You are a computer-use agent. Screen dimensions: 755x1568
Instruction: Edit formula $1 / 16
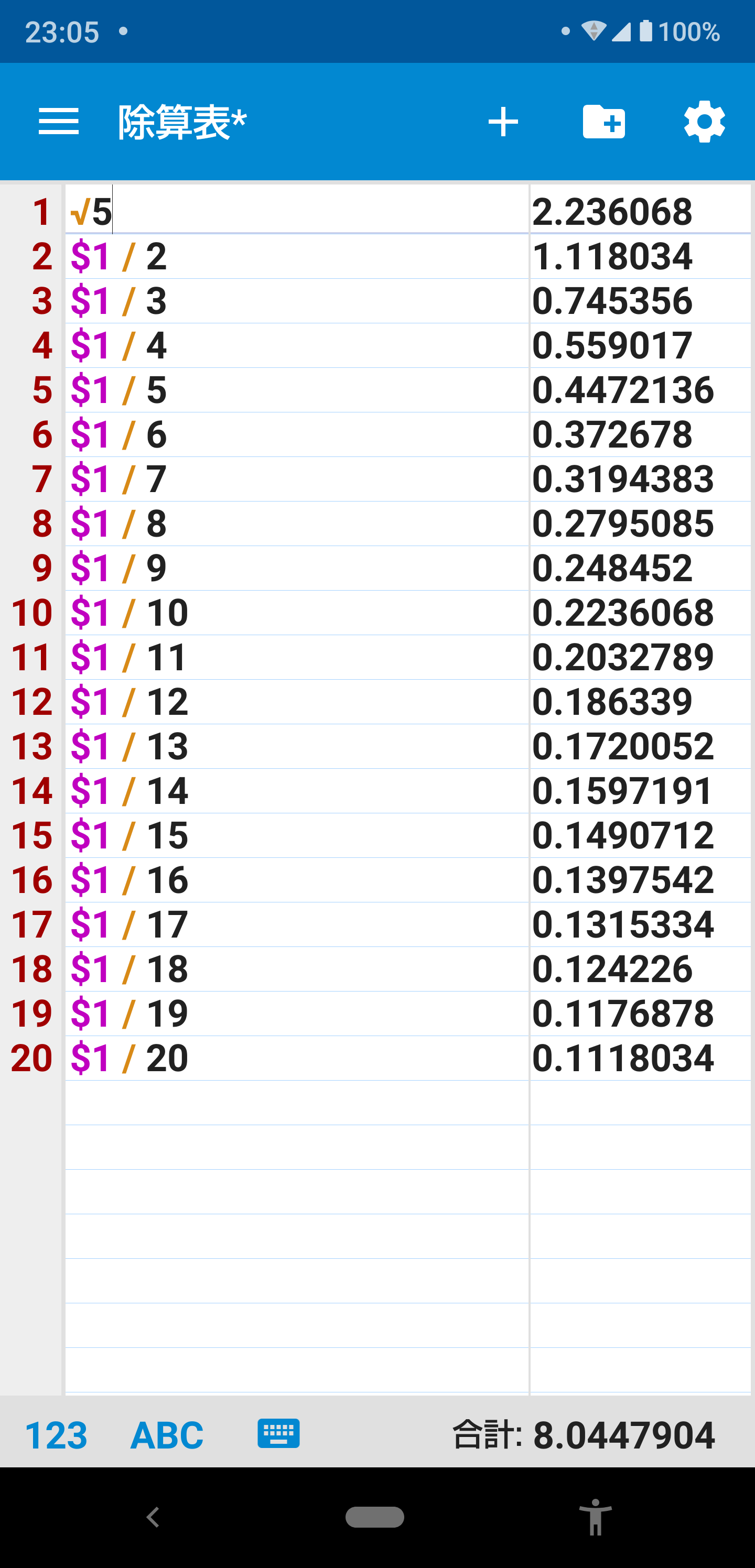coord(297,879)
